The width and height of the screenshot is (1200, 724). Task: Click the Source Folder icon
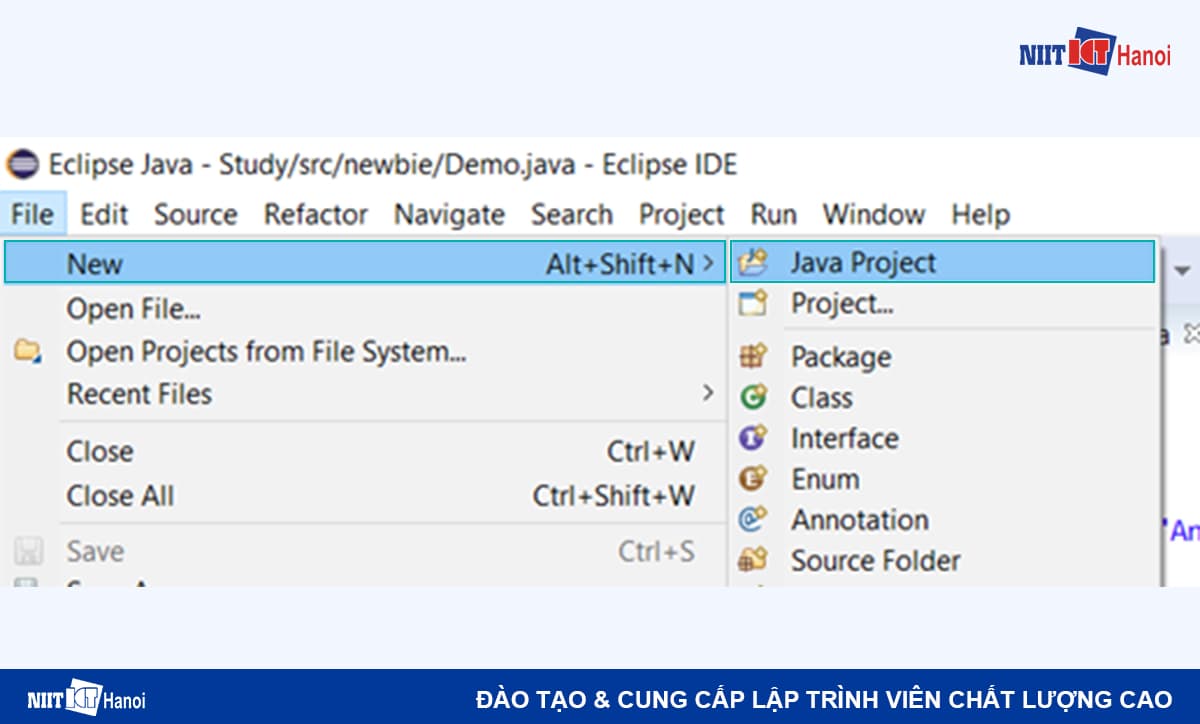coord(753,560)
